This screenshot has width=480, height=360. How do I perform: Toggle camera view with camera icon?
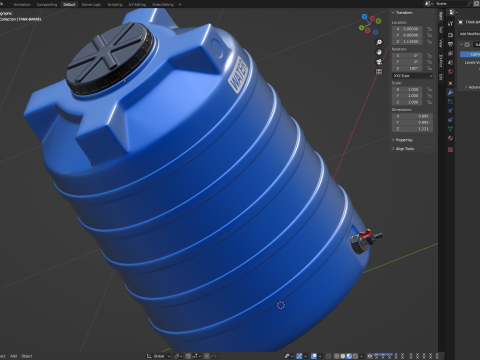pos(379,62)
